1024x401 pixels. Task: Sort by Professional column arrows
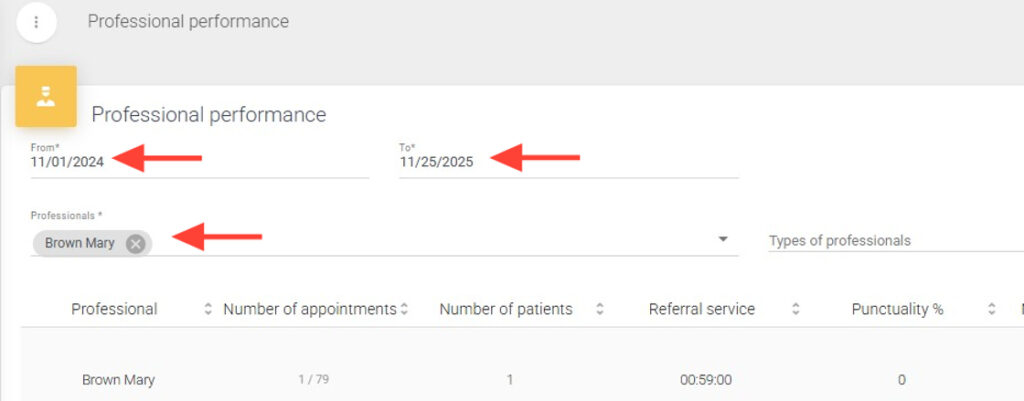tap(208, 310)
